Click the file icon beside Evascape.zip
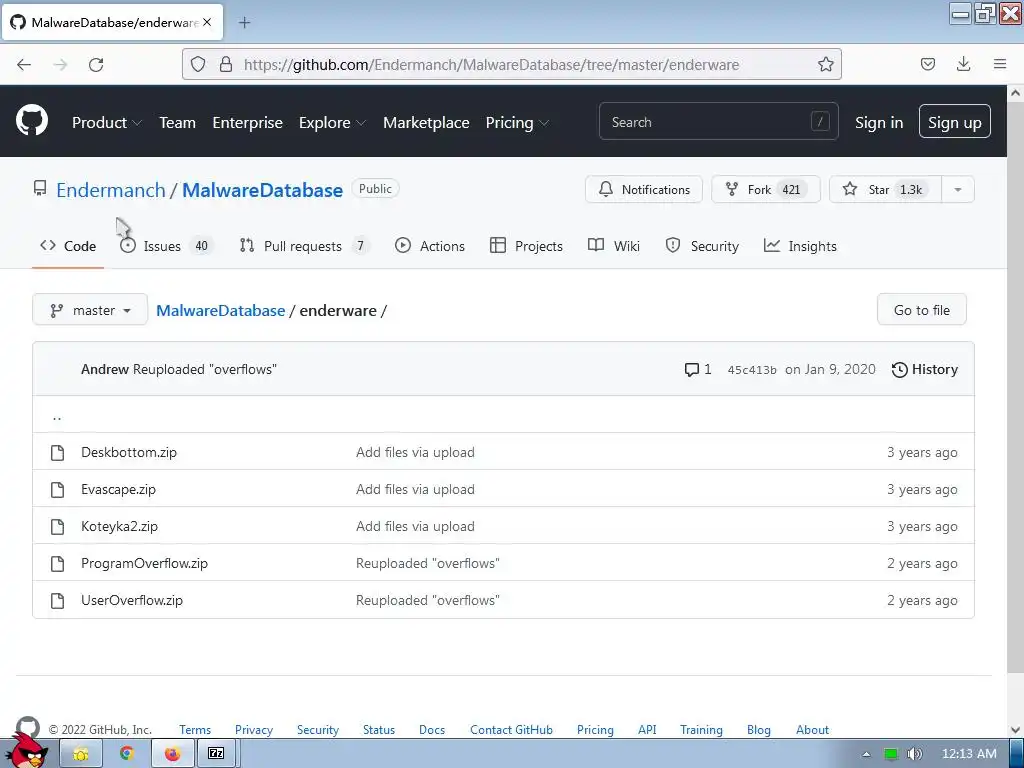Viewport: 1024px width, 768px height. click(57, 490)
